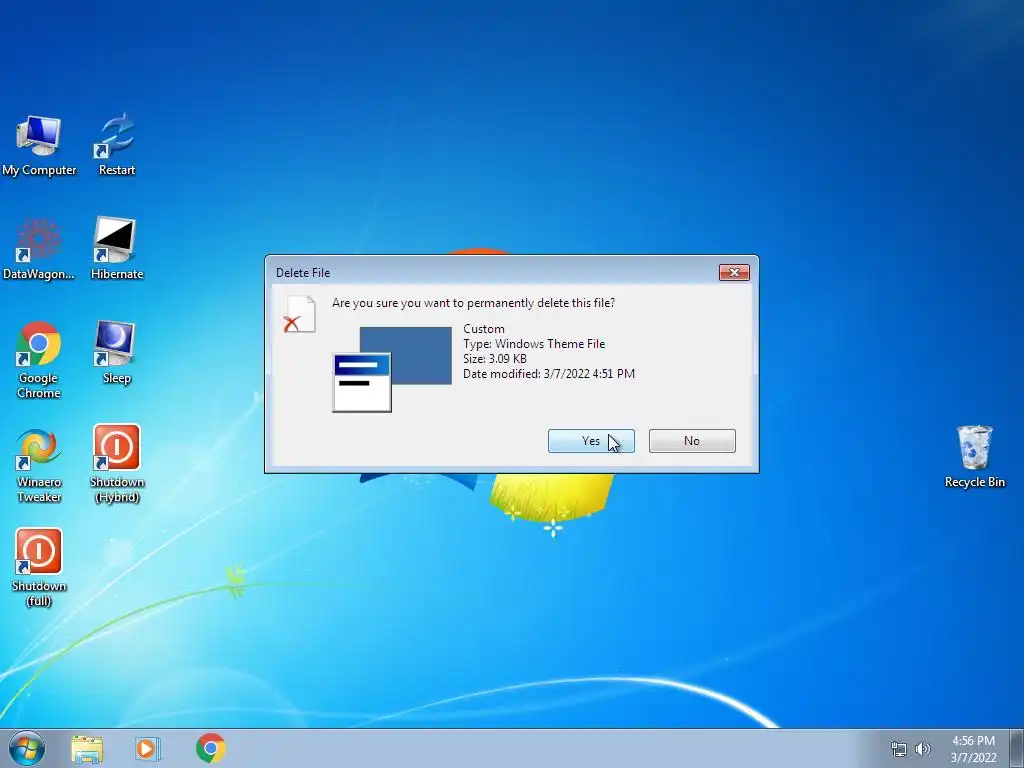Launch Windows Media Player from taskbar
The image size is (1024, 768).
148,748
